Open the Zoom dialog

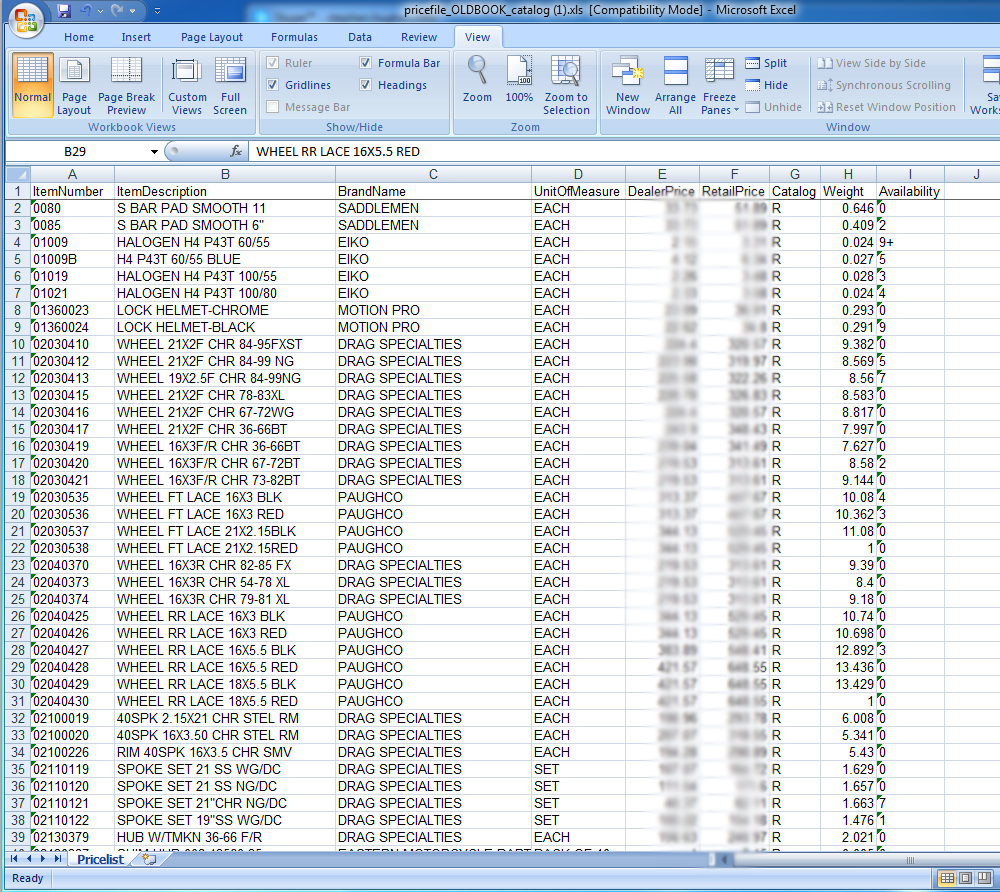pyautogui.click(x=477, y=80)
